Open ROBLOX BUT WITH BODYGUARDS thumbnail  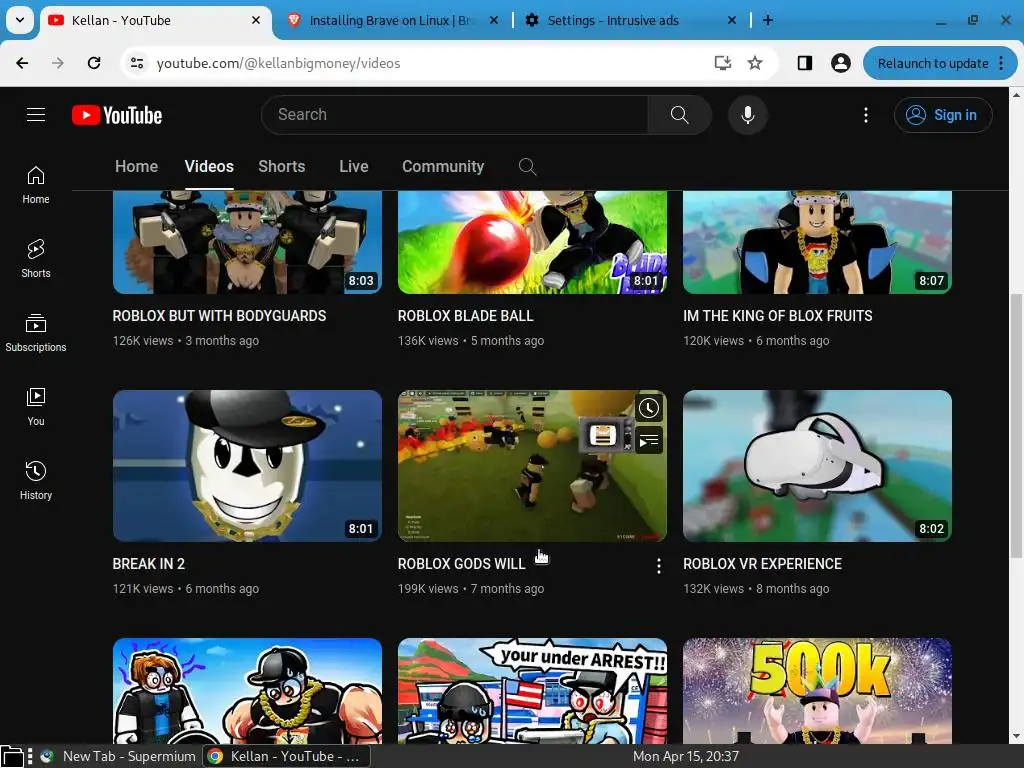pos(247,242)
